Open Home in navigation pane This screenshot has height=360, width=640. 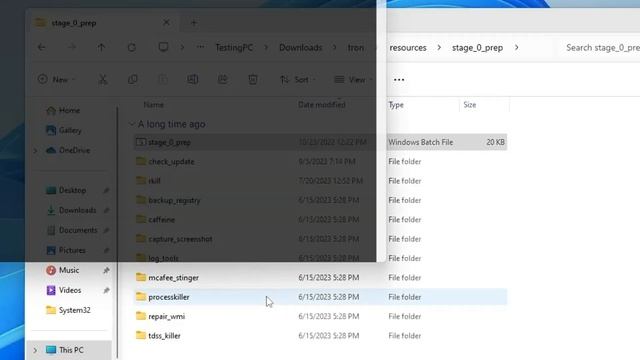click(x=63, y=111)
